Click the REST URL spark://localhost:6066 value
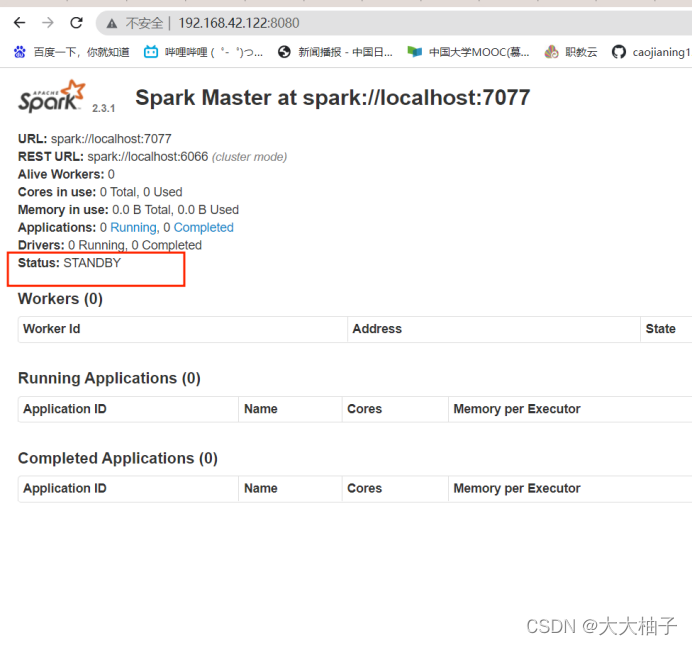 [148, 157]
